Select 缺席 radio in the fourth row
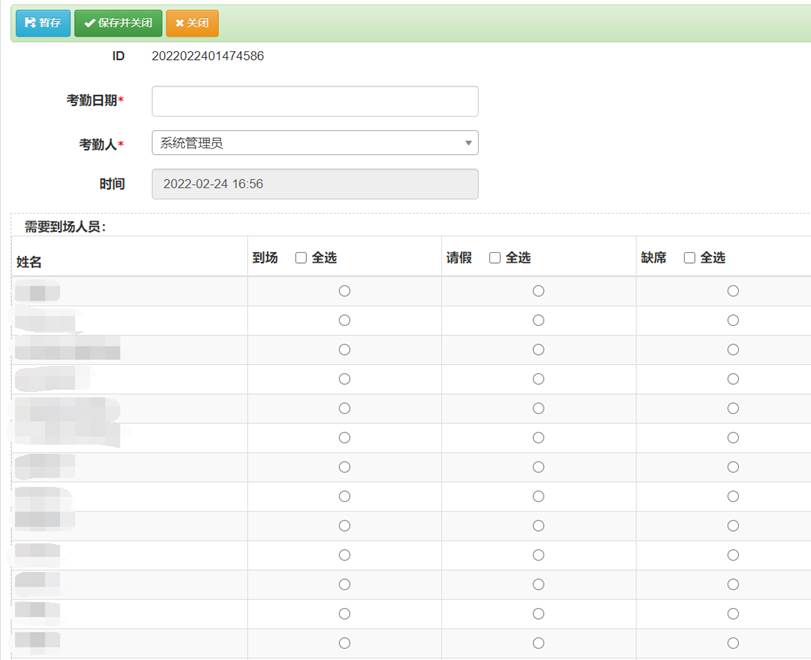The height and width of the screenshot is (660, 811). point(733,379)
